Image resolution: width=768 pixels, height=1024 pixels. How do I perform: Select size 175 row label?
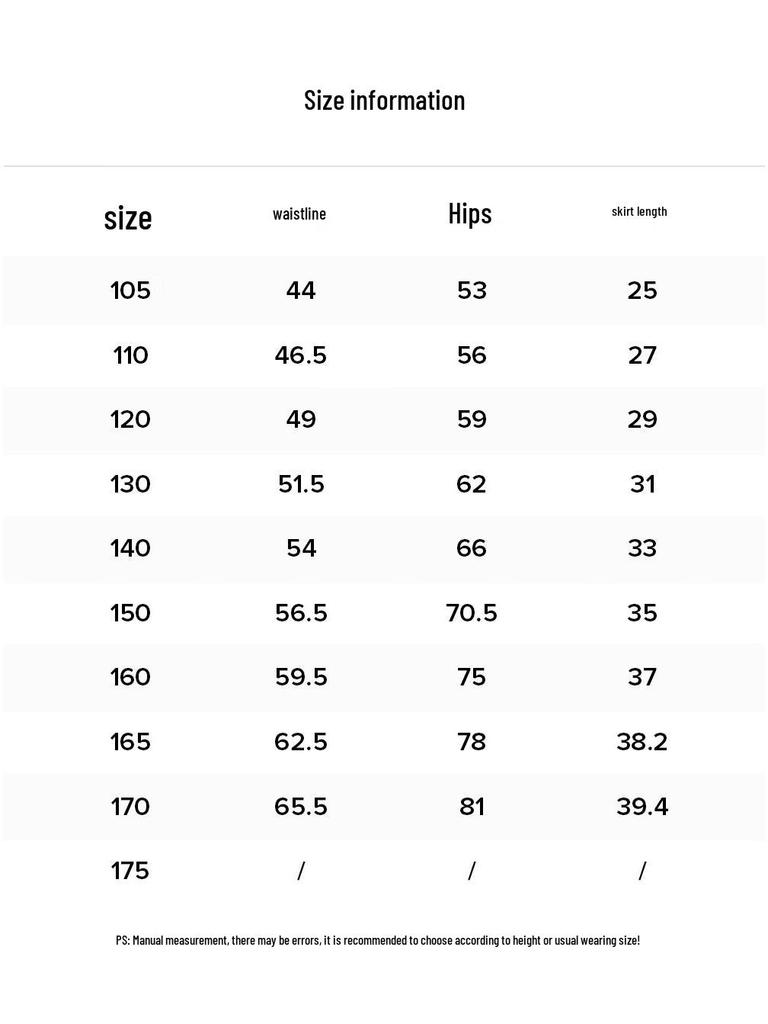(130, 871)
